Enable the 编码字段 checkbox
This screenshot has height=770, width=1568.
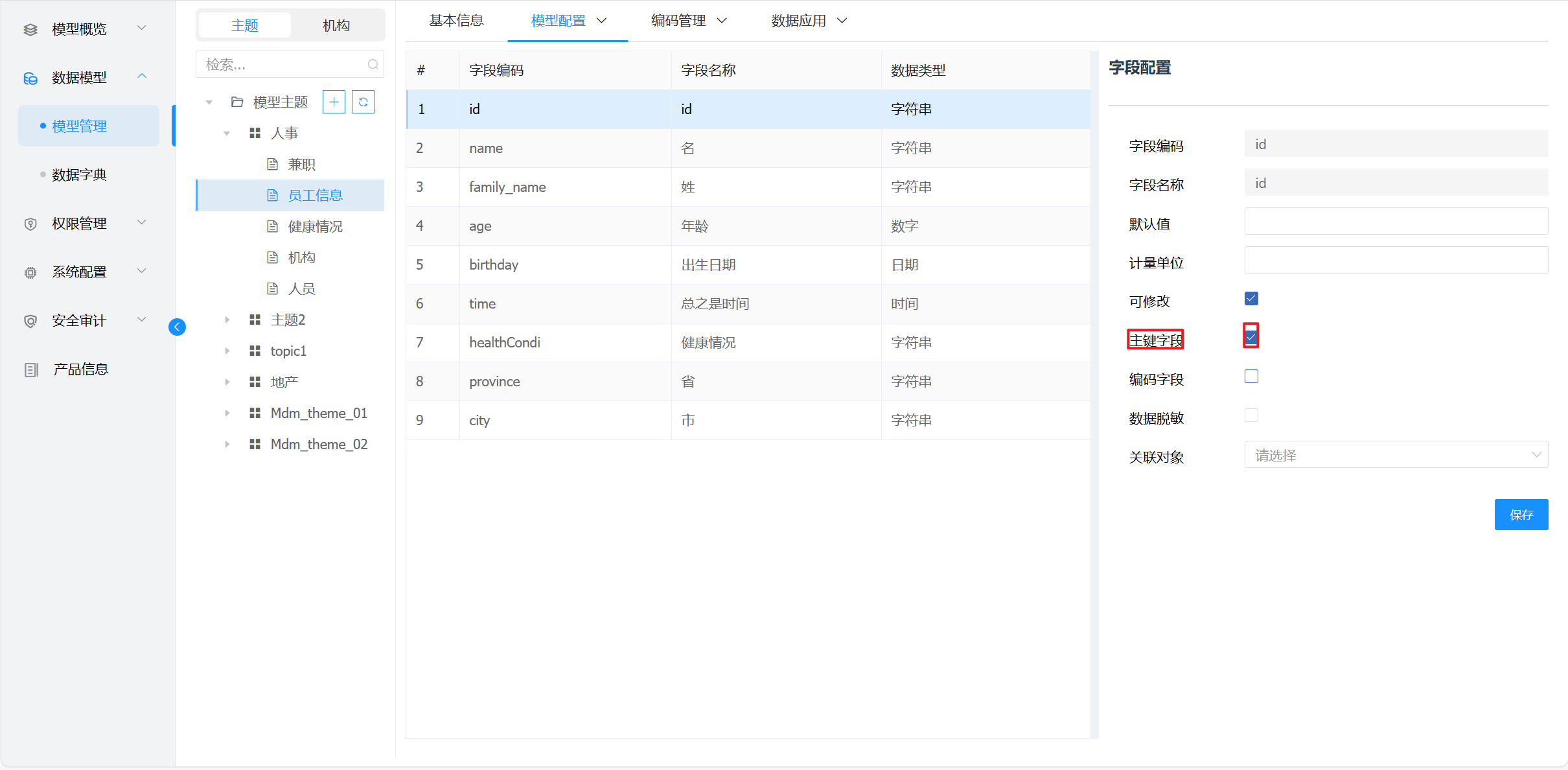[x=1251, y=377]
